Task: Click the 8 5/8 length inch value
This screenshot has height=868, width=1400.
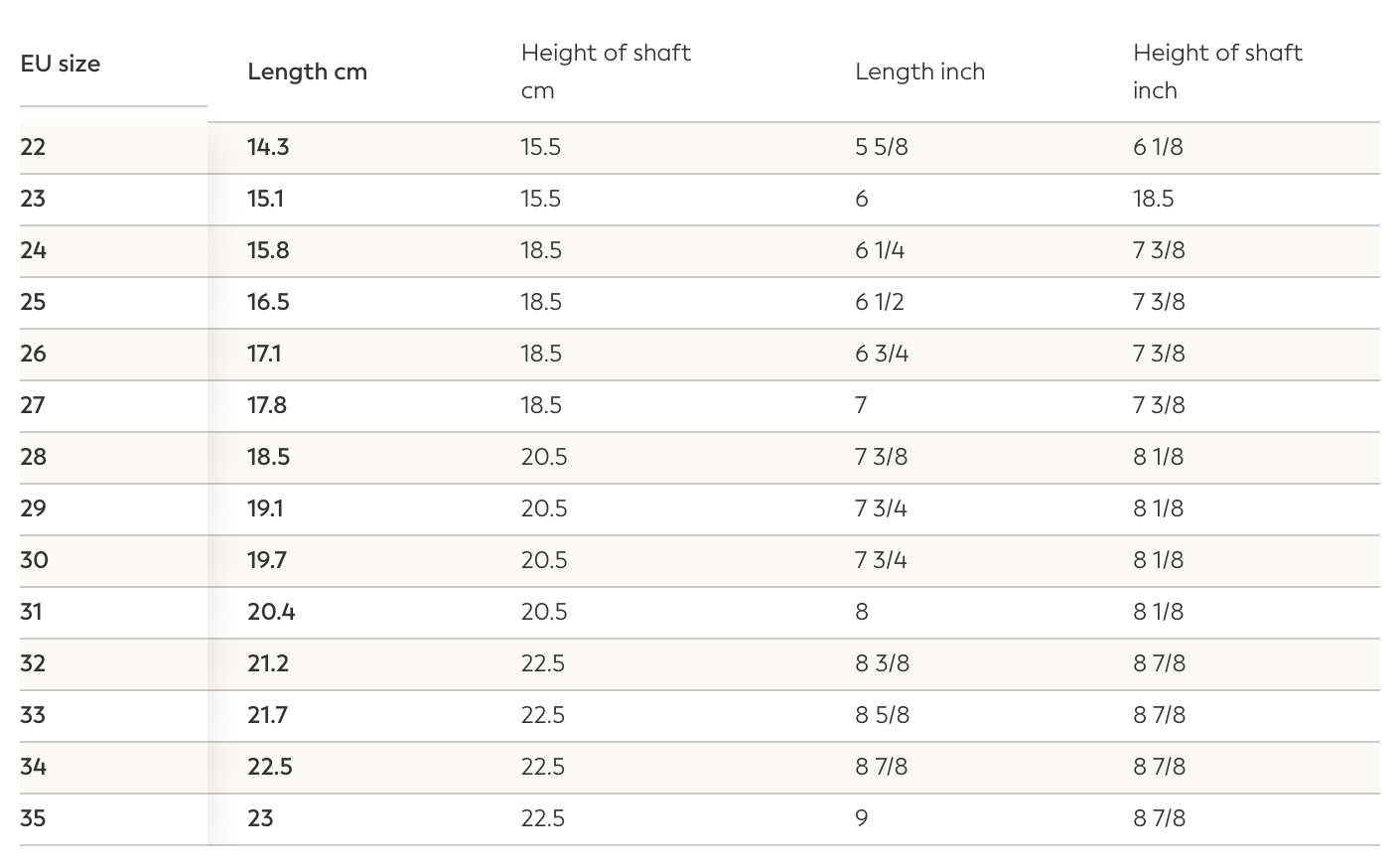Action: point(882,715)
